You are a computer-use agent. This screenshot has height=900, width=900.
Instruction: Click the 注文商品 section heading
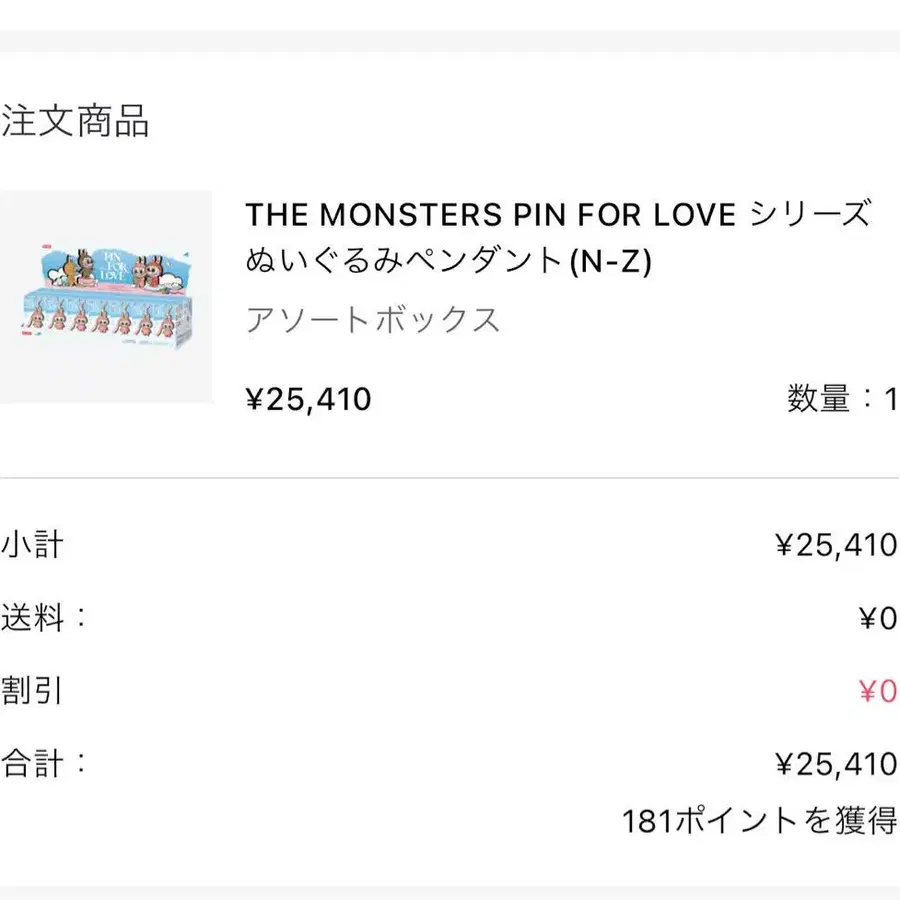75,121
